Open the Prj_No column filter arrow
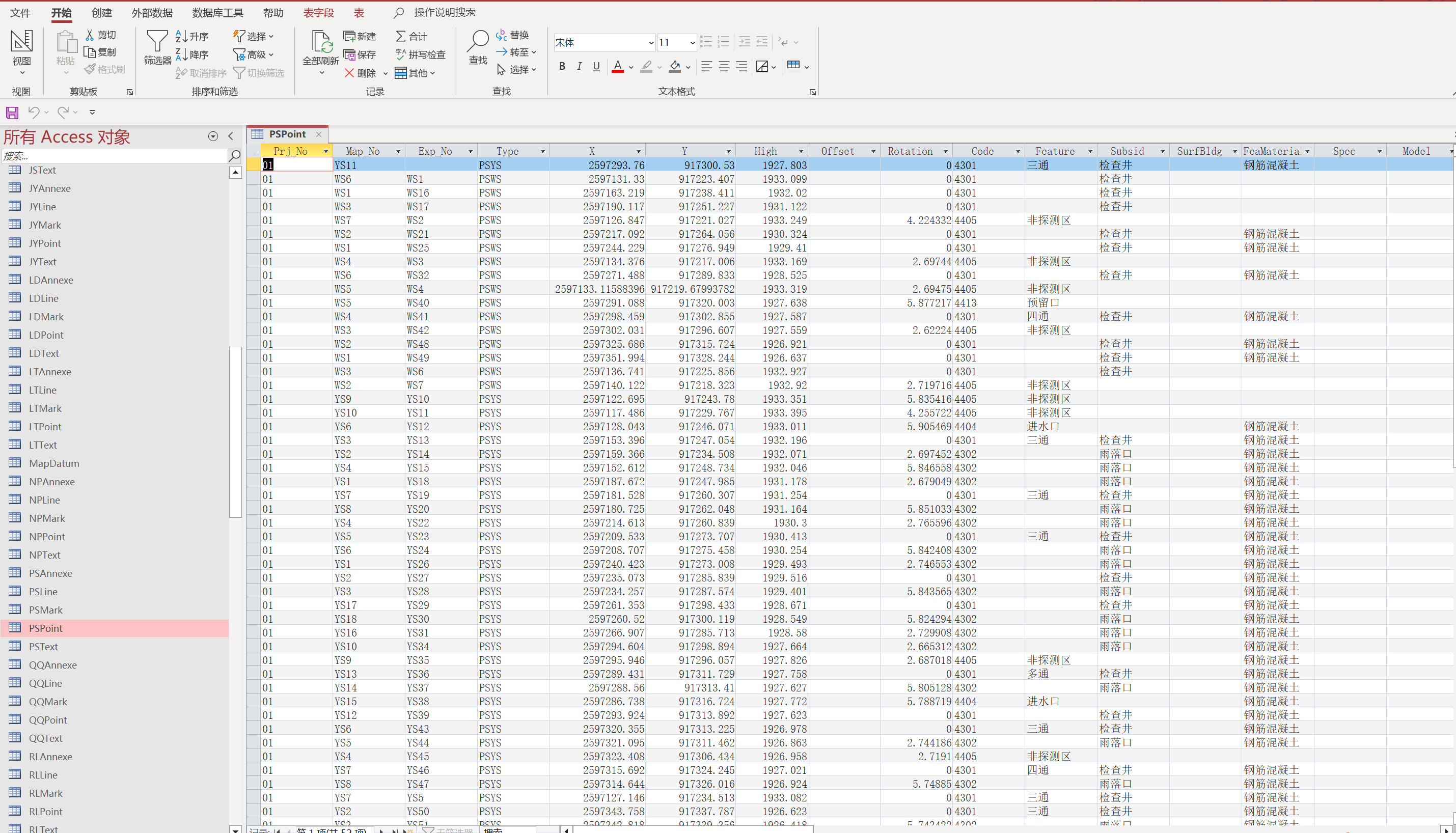1456x833 pixels. 326,152
